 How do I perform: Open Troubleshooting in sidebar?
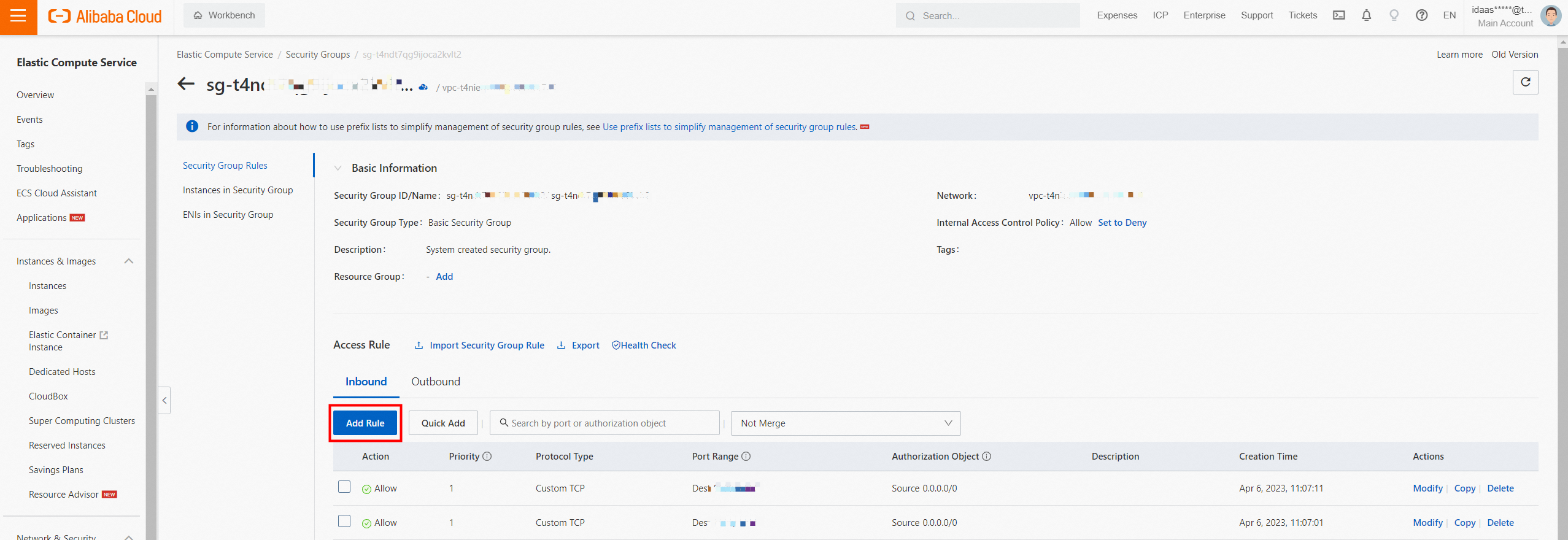tap(49, 169)
